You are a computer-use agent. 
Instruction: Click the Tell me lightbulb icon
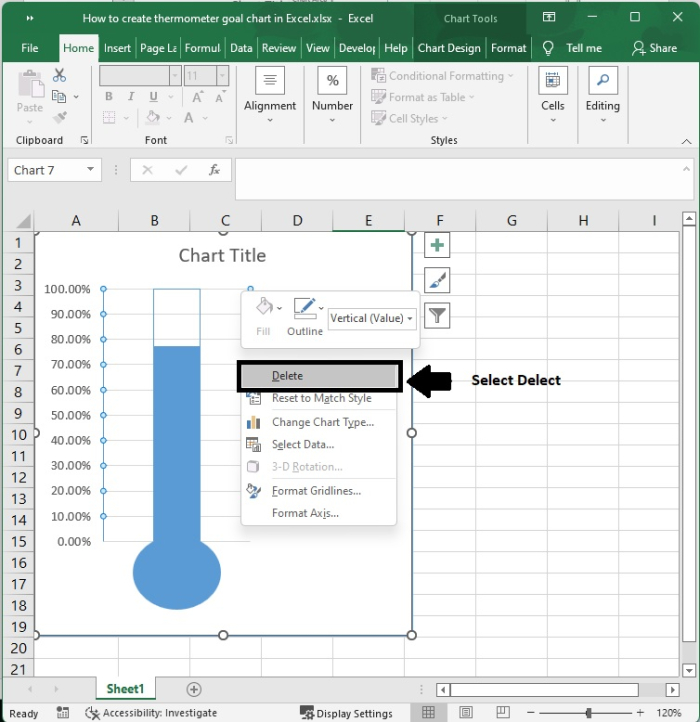point(548,48)
